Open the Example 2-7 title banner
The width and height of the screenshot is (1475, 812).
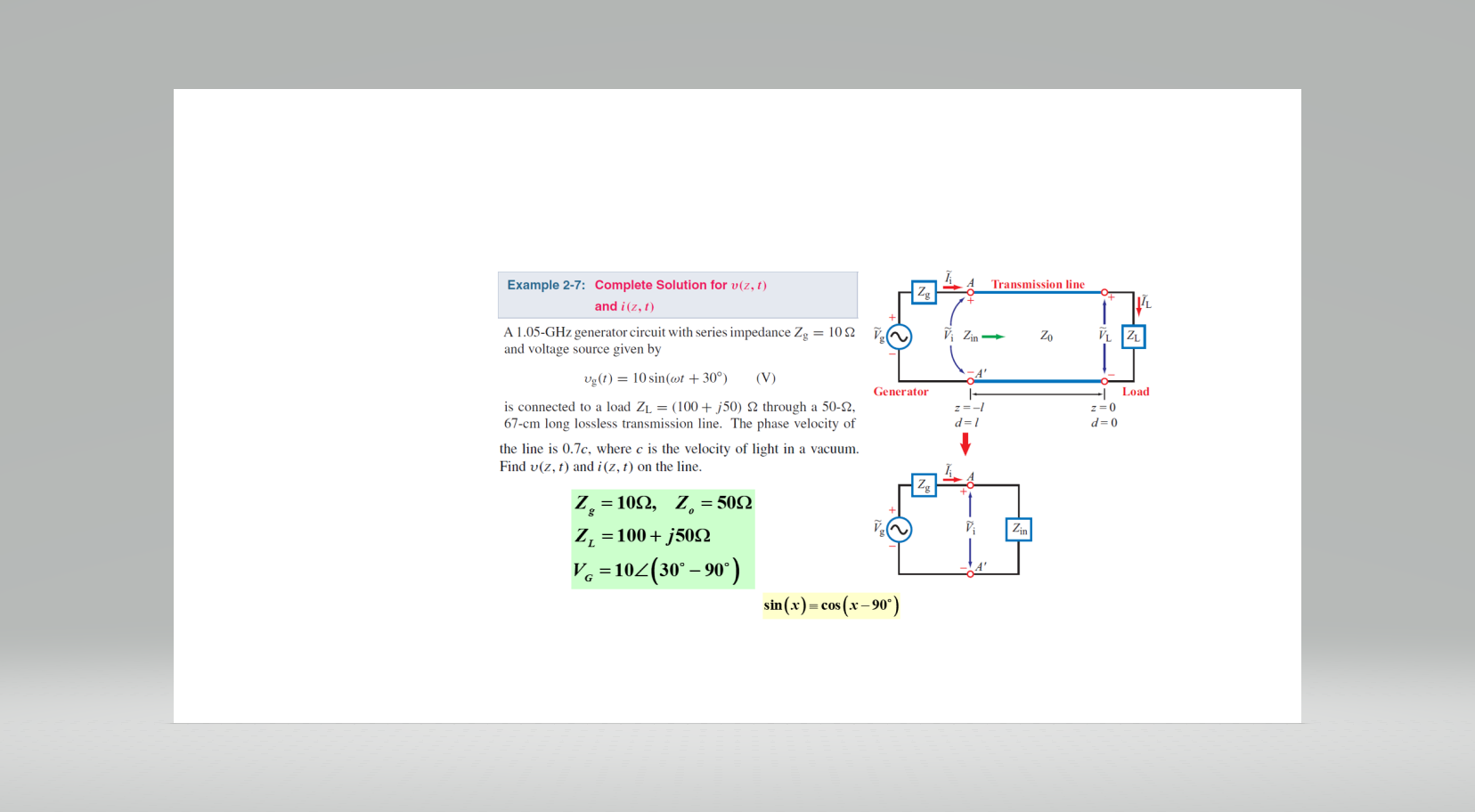coord(677,294)
